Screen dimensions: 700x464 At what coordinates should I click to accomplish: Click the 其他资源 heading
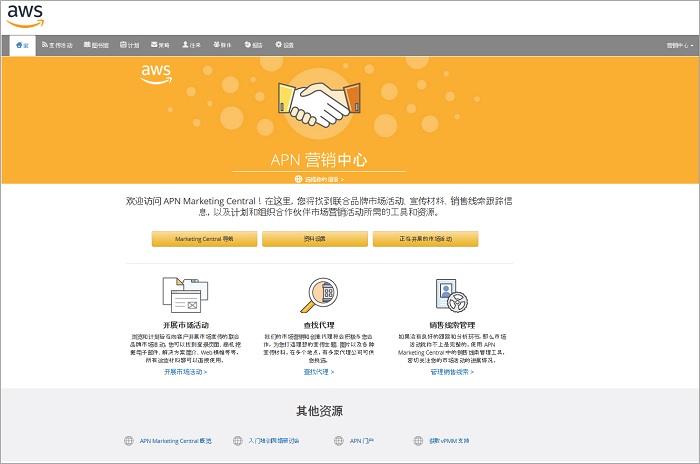[x=319, y=411]
